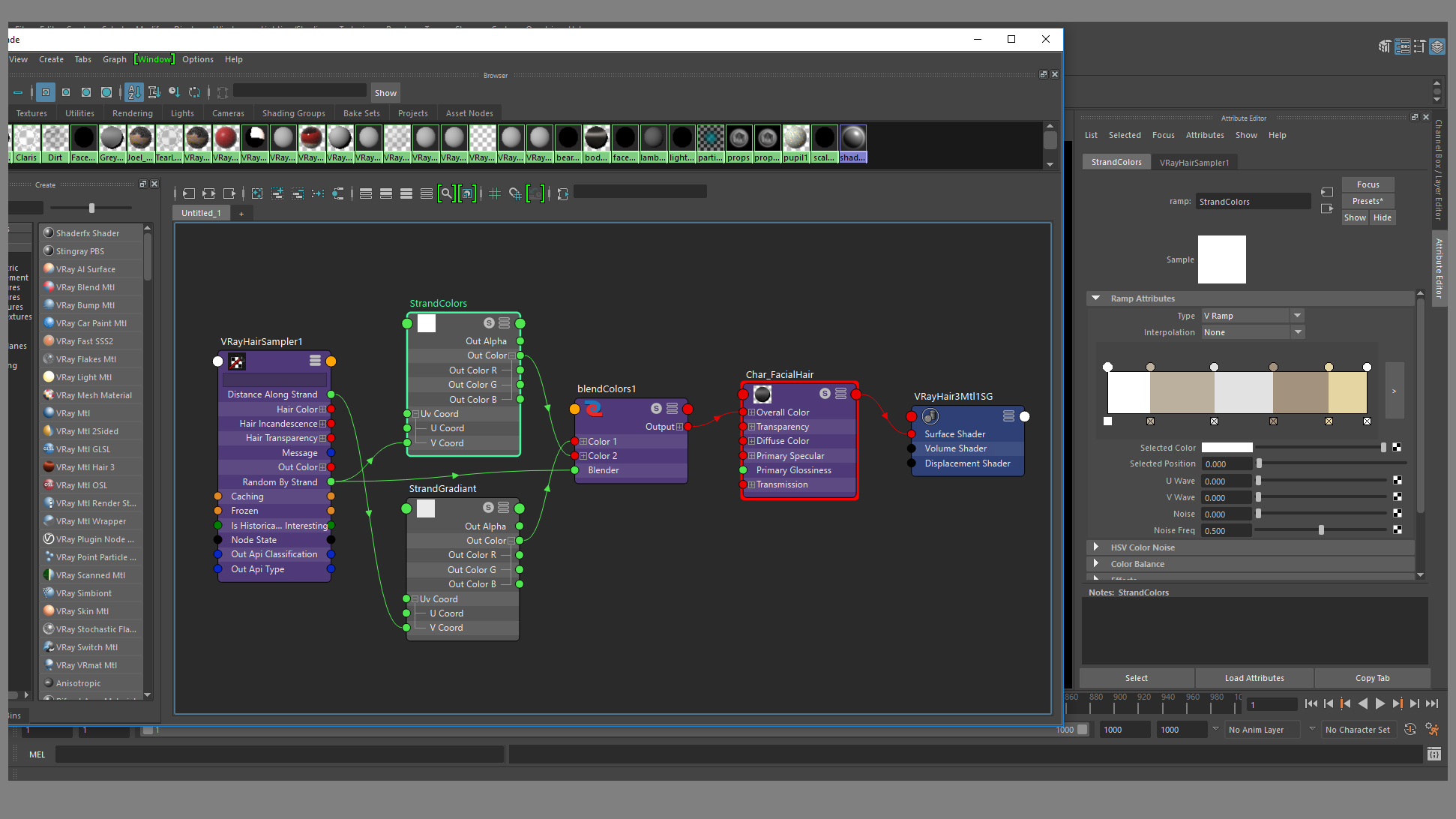Viewport: 1456px width, 819px height.
Task: Click the Show button in Browser
Action: tap(385, 93)
